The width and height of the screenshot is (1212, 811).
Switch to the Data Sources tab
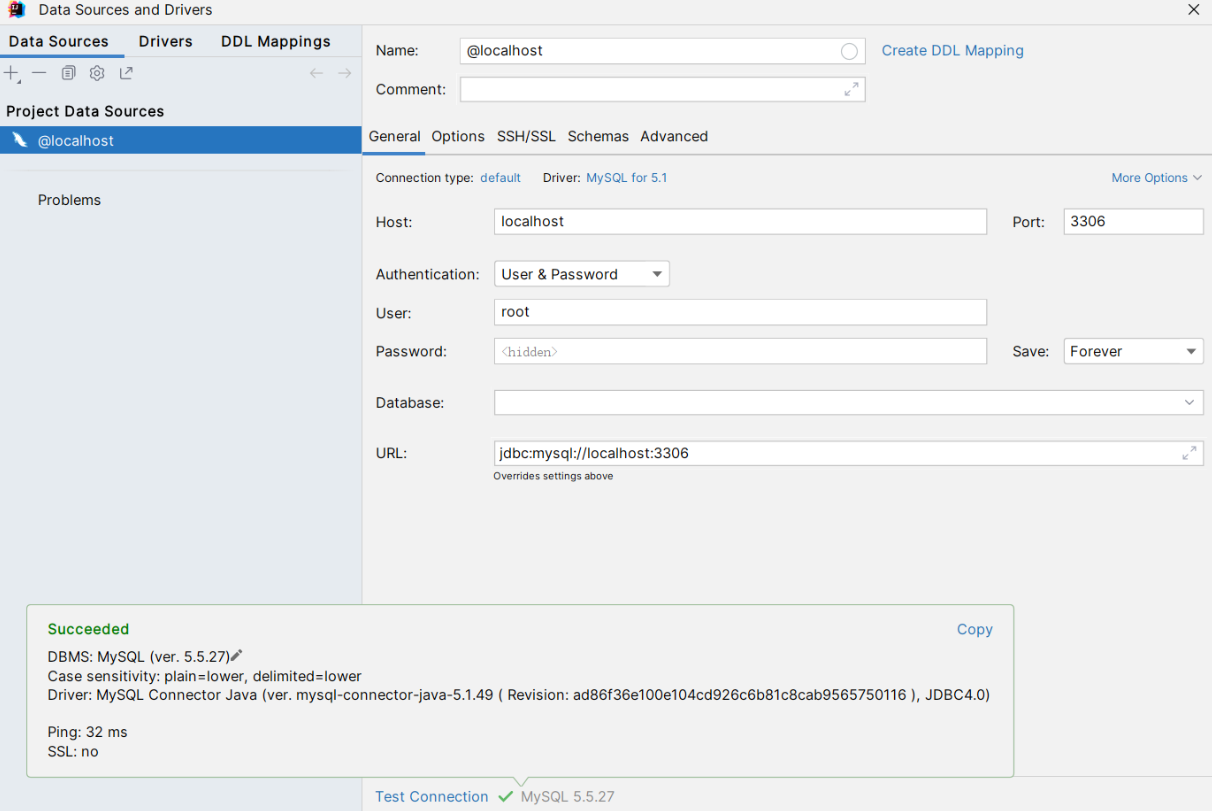point(59,41)
